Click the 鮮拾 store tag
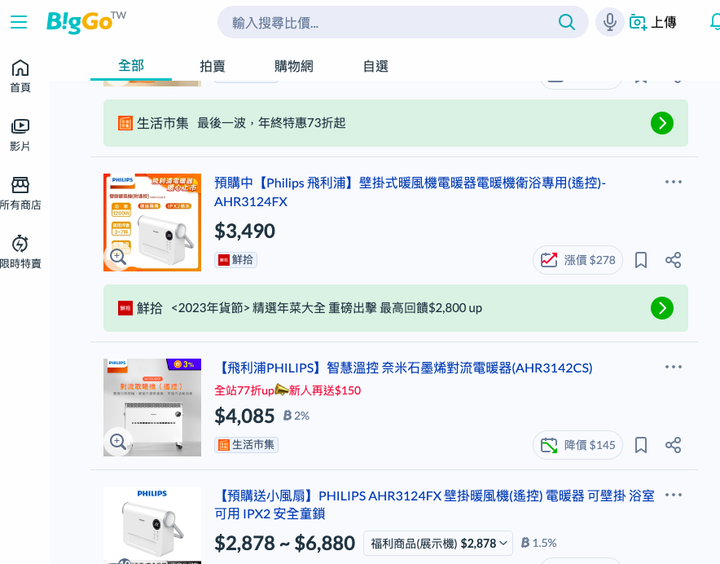 [x=236, y=260]
